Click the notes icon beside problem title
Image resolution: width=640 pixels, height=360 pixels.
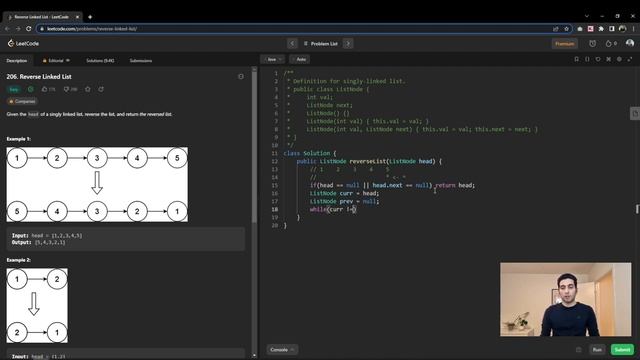click(x=241, y=76)
